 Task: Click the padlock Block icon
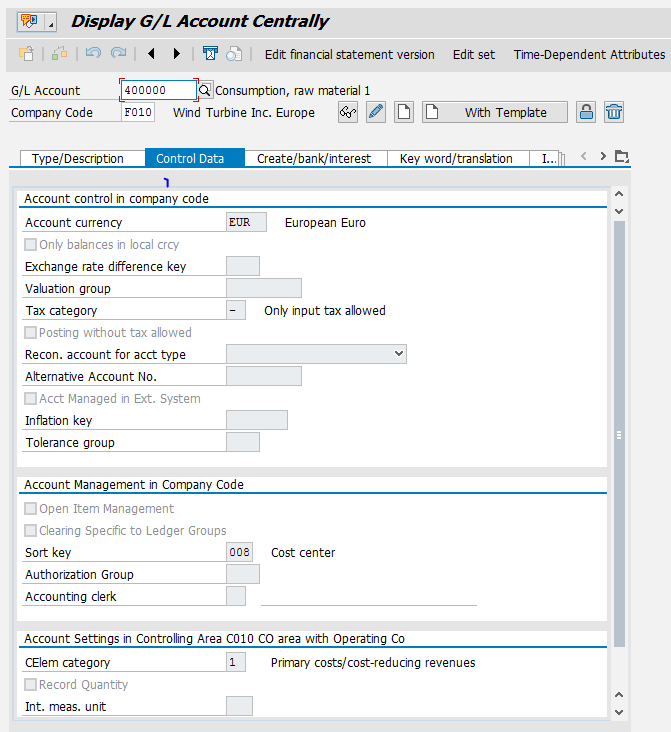(587, 112)
